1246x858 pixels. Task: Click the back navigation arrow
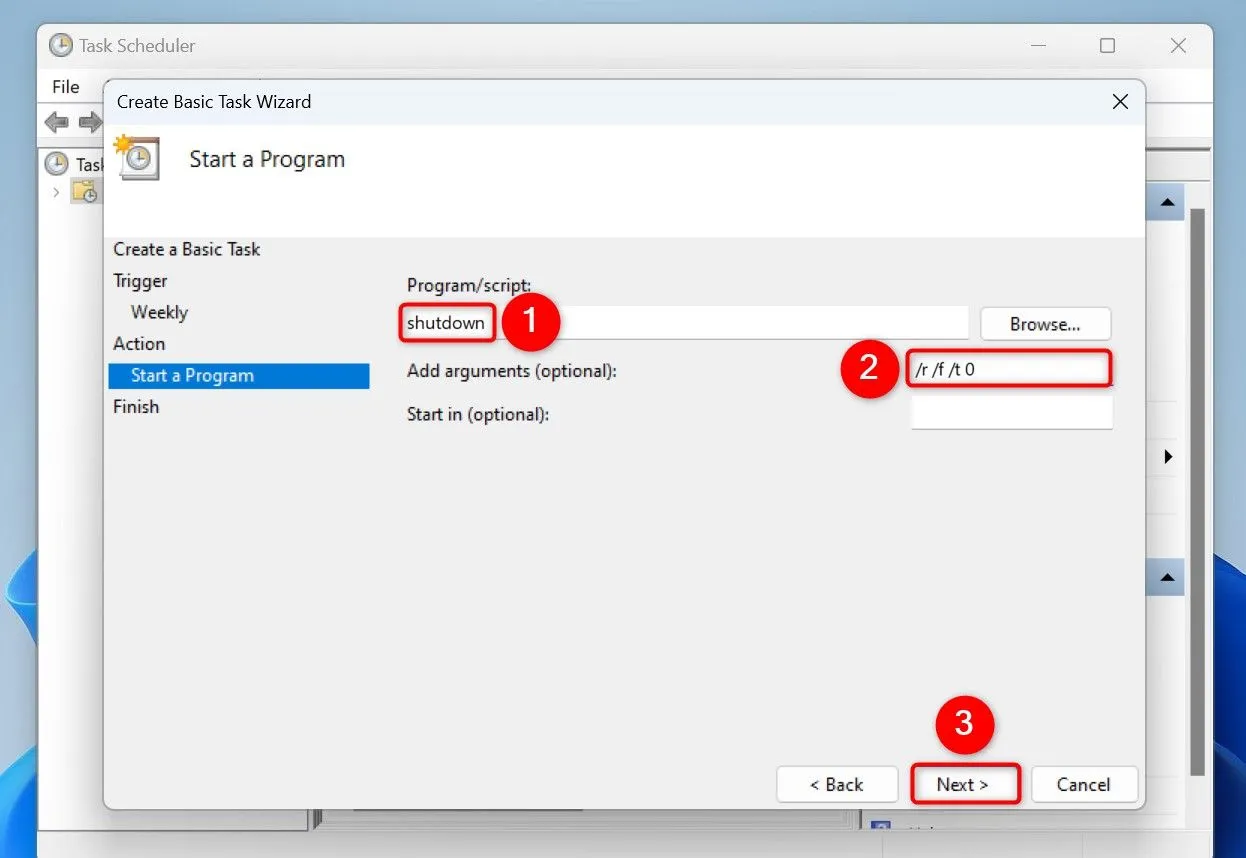pyautogui.click(x=56, y=122)
